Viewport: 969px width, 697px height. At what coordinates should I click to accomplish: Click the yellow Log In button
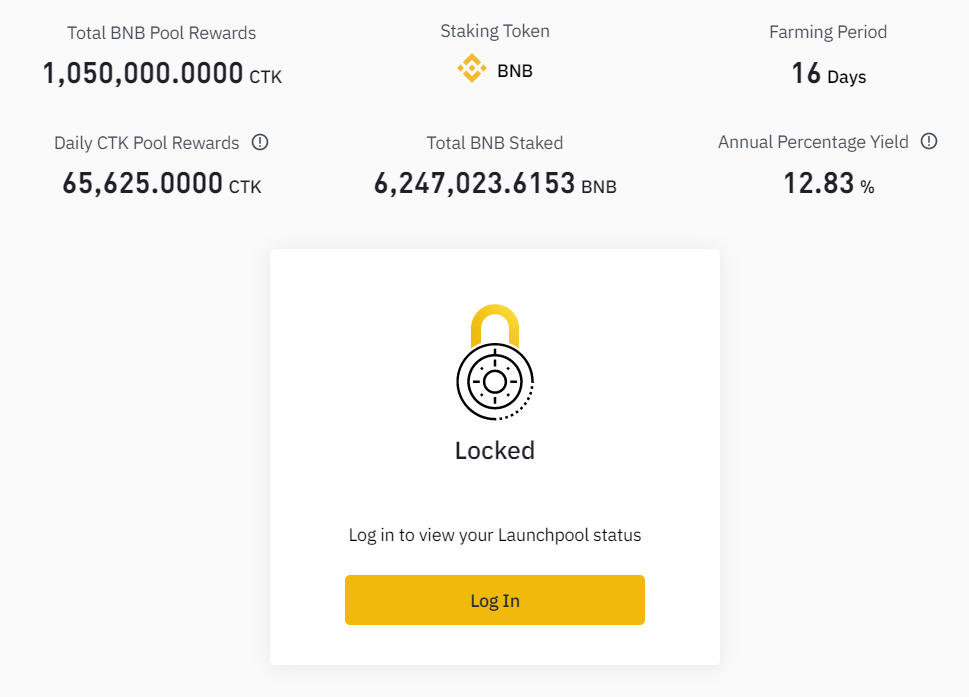tap(494, 600)
